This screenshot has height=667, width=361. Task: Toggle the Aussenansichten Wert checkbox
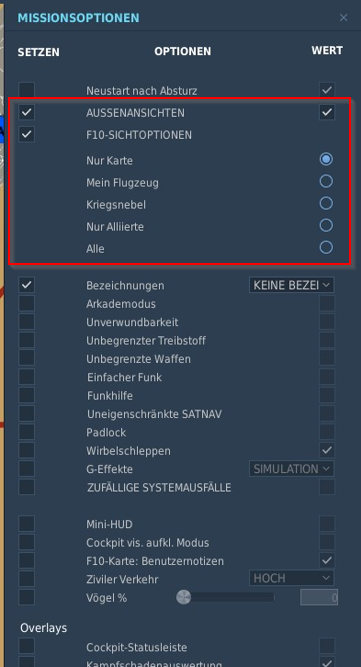(x=327, y=112)
